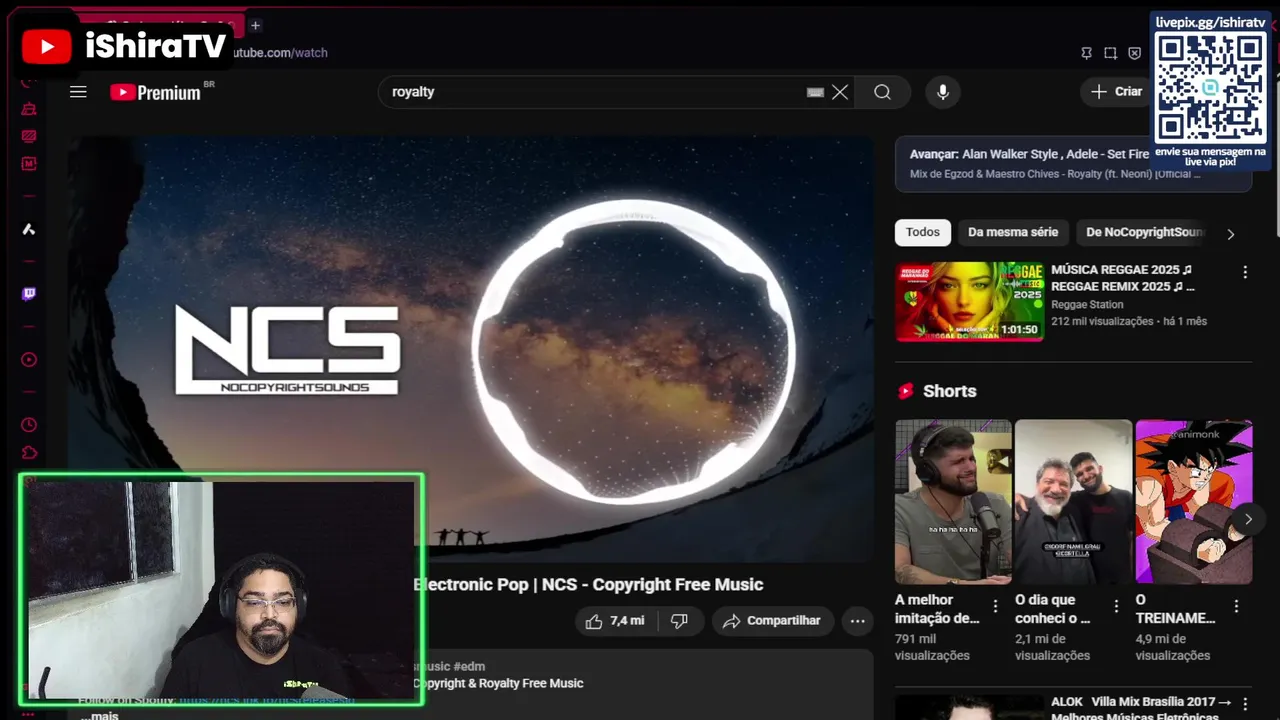
Task: Open more actions three-dot menu under video
Action: 857,621
